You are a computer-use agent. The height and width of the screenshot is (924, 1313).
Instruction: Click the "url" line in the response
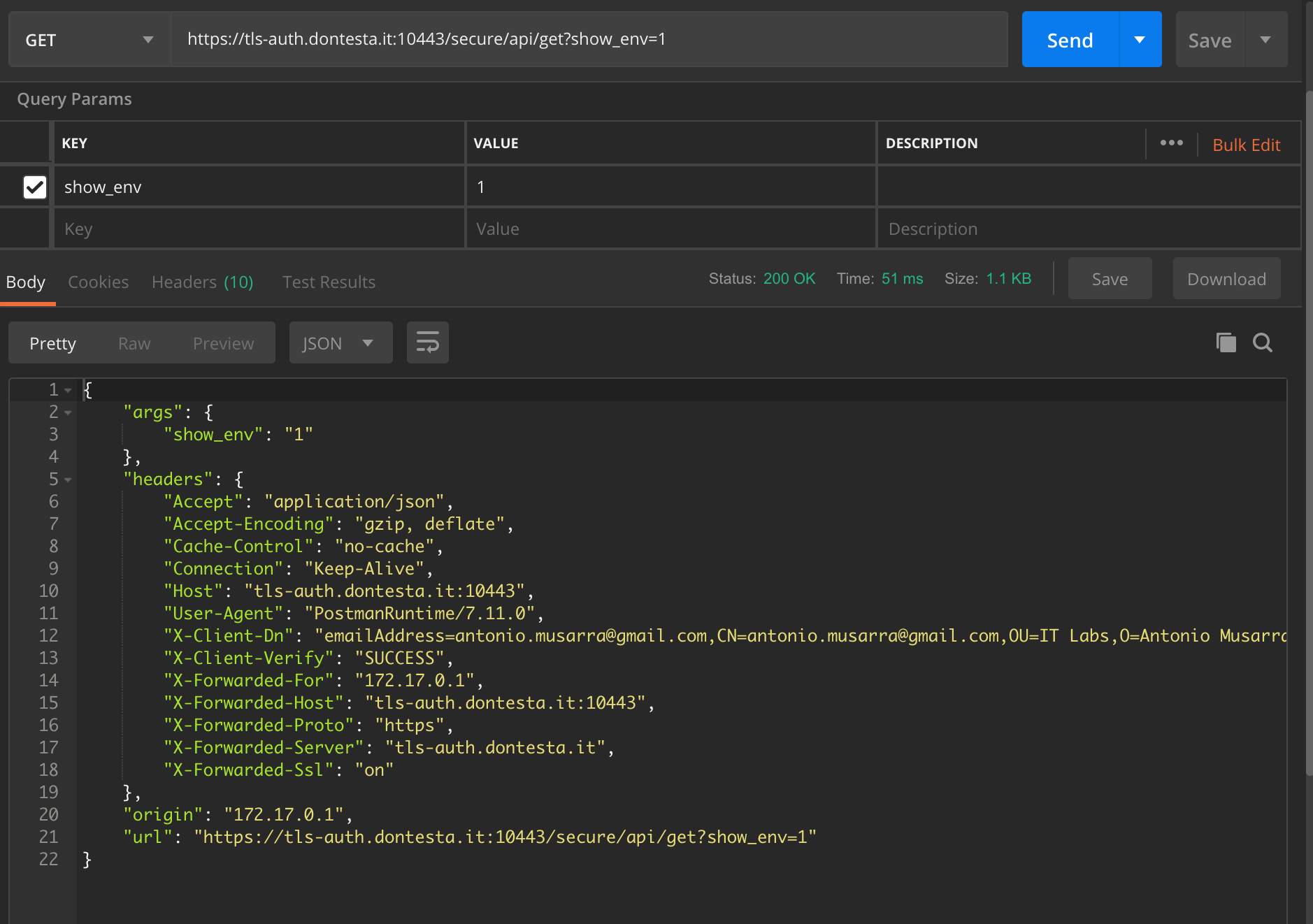coord(470,837)
